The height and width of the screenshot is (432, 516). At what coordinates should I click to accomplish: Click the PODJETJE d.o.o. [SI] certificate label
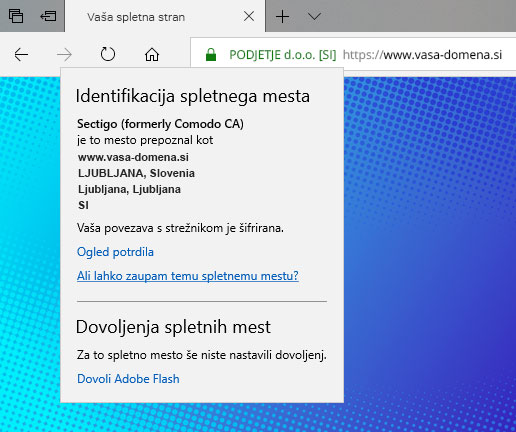click(283, 55)
